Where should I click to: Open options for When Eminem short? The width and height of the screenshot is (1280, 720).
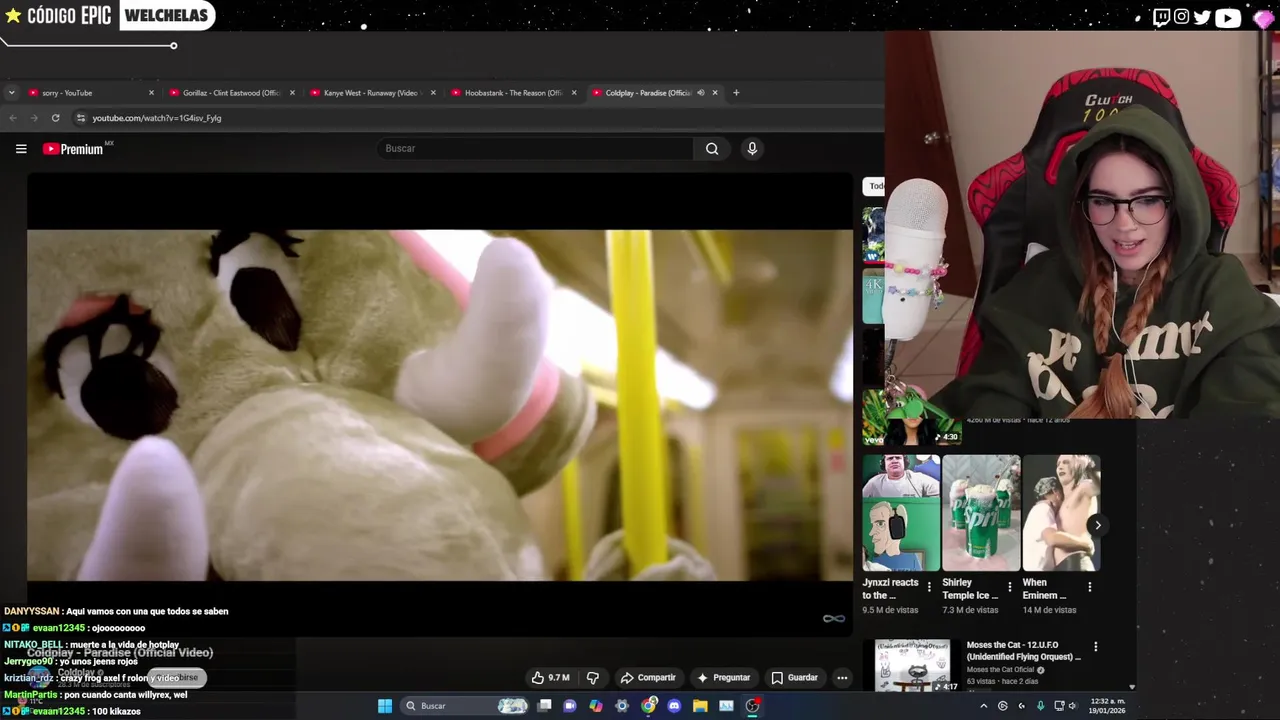pos(1089,587)
